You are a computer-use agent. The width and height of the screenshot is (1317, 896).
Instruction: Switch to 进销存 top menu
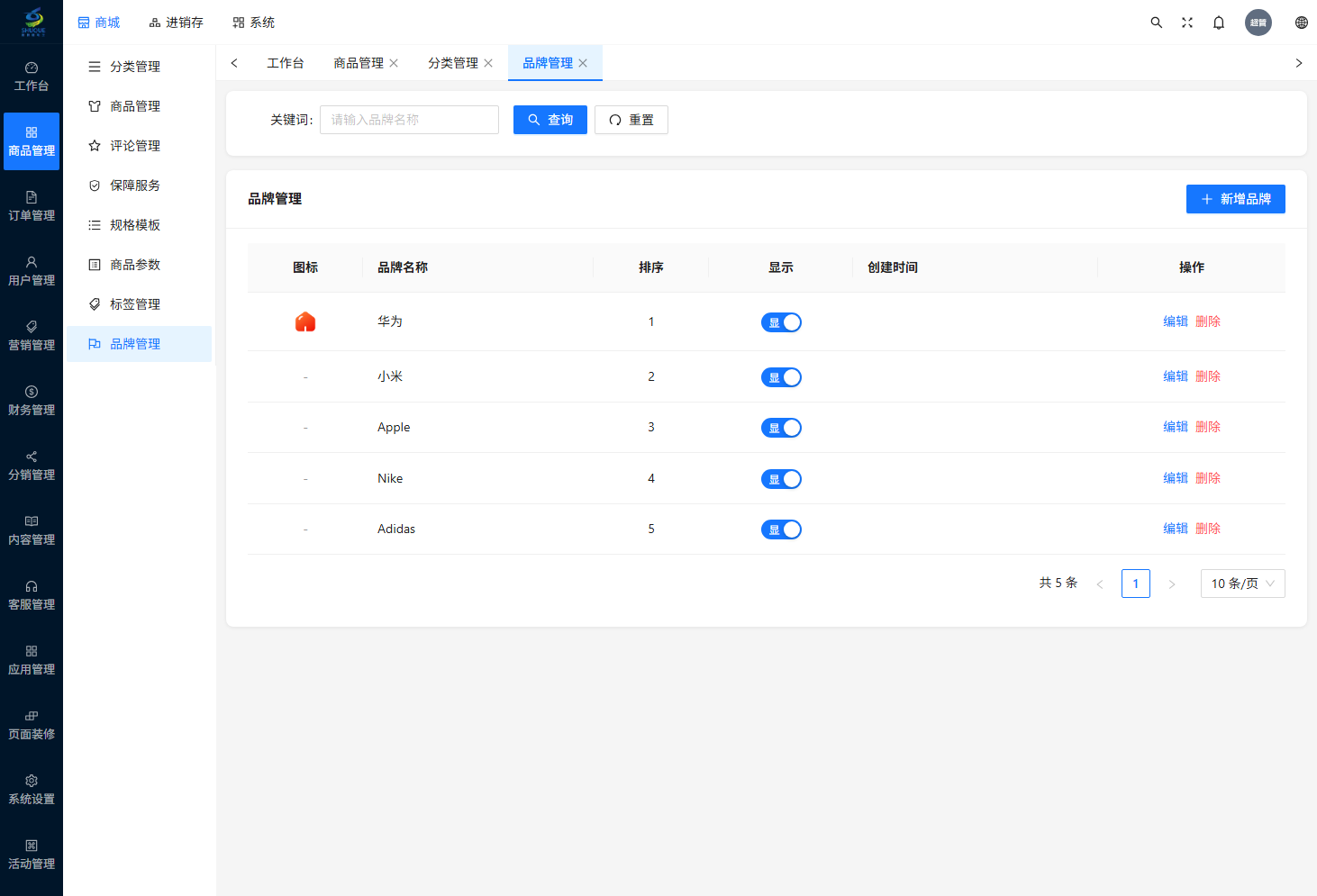click(x=176, y=23)
